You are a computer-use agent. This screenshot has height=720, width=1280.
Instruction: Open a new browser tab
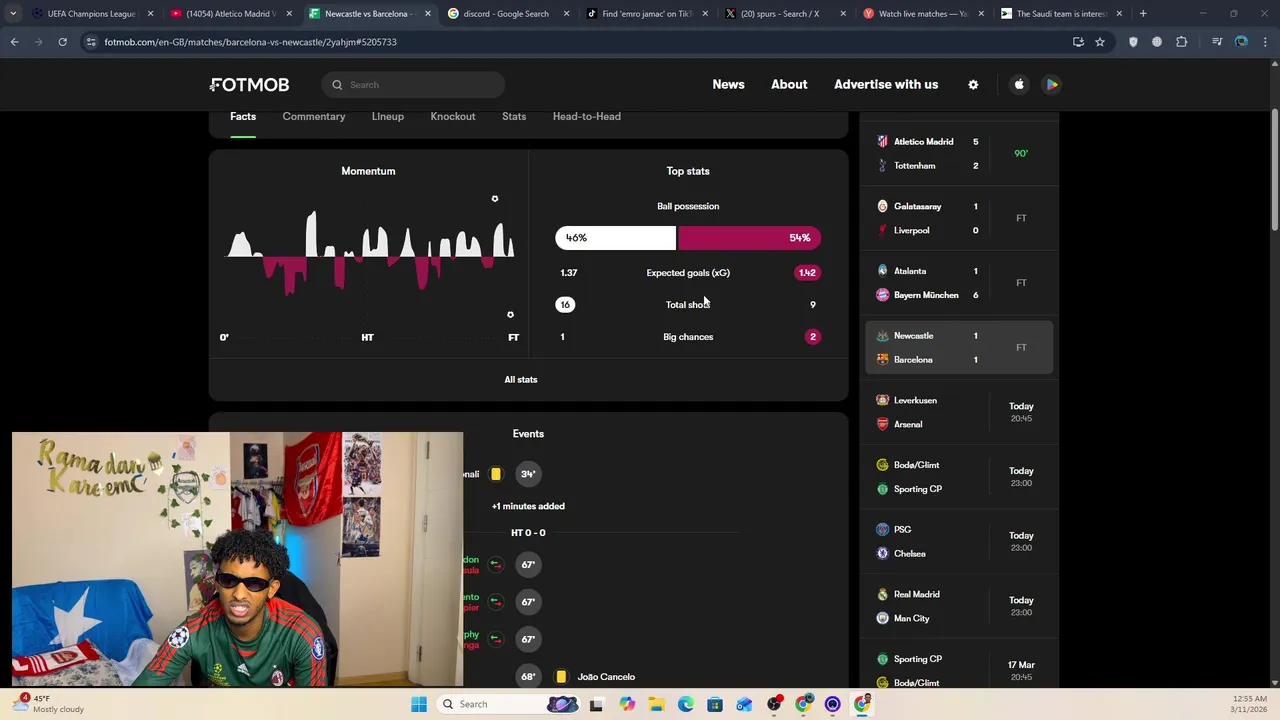tap(1143, 14)
